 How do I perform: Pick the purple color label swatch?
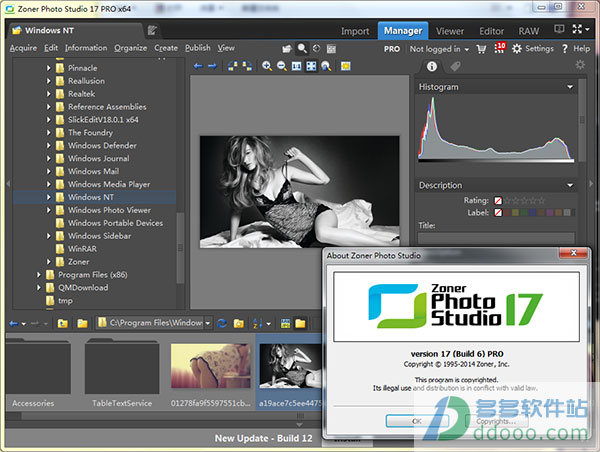point(550,212)
